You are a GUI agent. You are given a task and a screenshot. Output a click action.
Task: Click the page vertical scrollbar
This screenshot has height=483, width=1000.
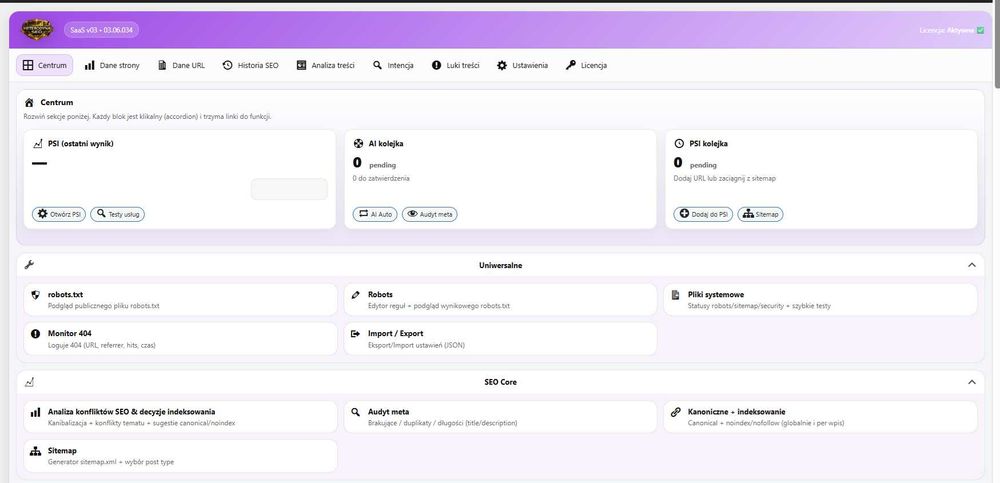pyautogui.click(x=996, y=45)
